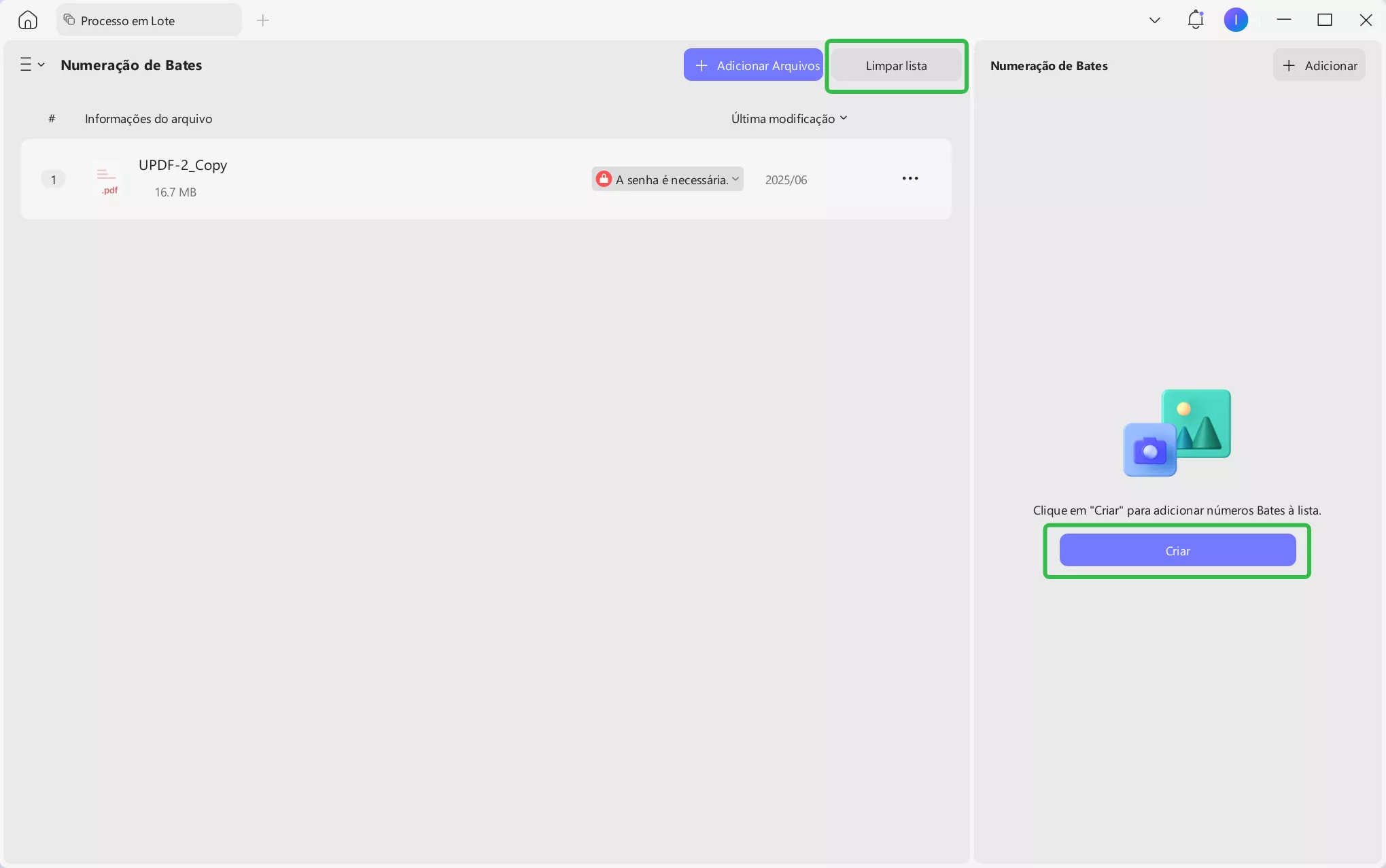The image size is (1386, 868).
Task: Click the number 1 row badge
Action: tap(53, 180)
